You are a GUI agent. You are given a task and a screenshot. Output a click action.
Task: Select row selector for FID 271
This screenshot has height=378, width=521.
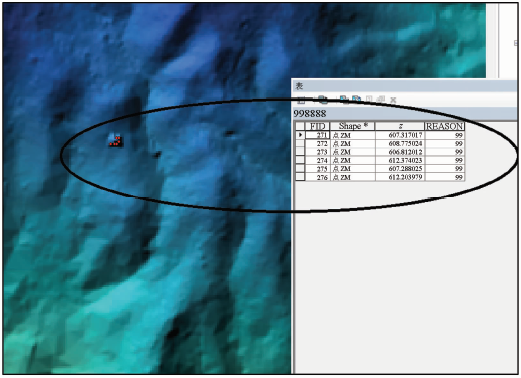[x=300, y=135]
